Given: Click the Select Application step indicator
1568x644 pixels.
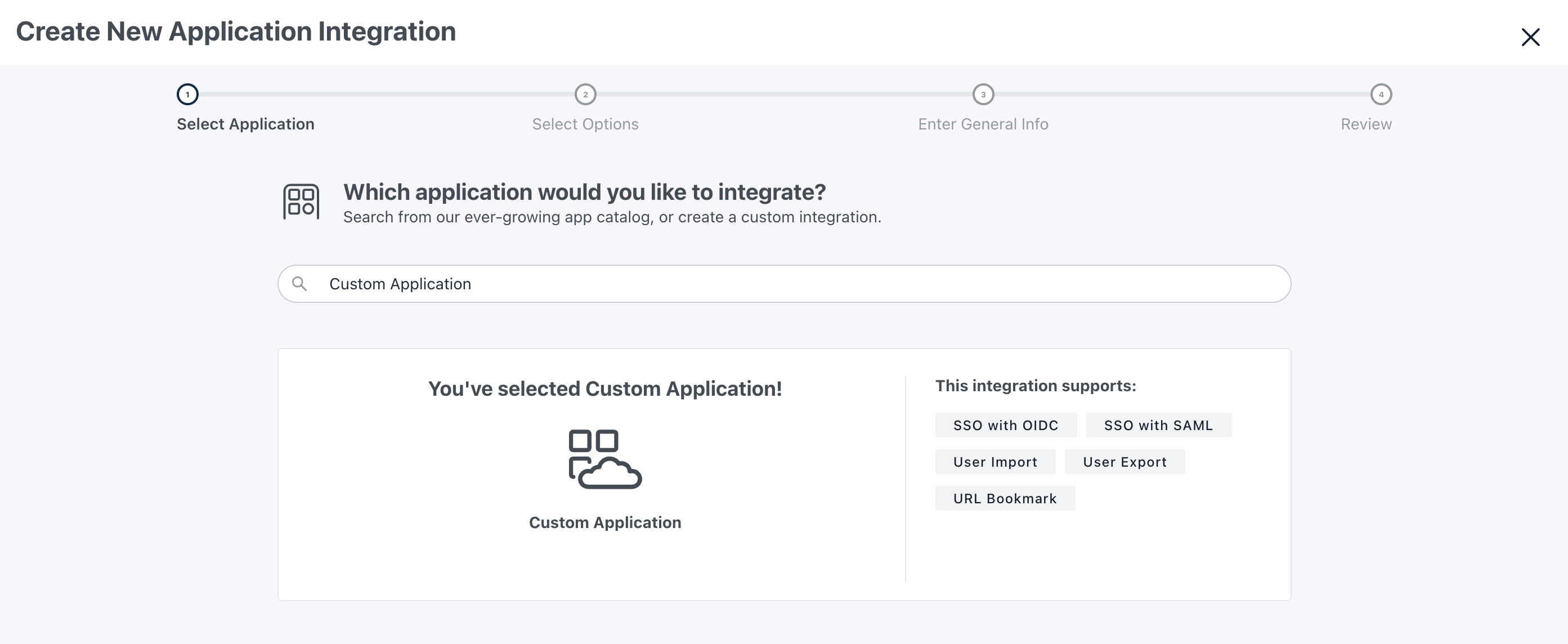Looking at the screenshot, I should [187, 93].
